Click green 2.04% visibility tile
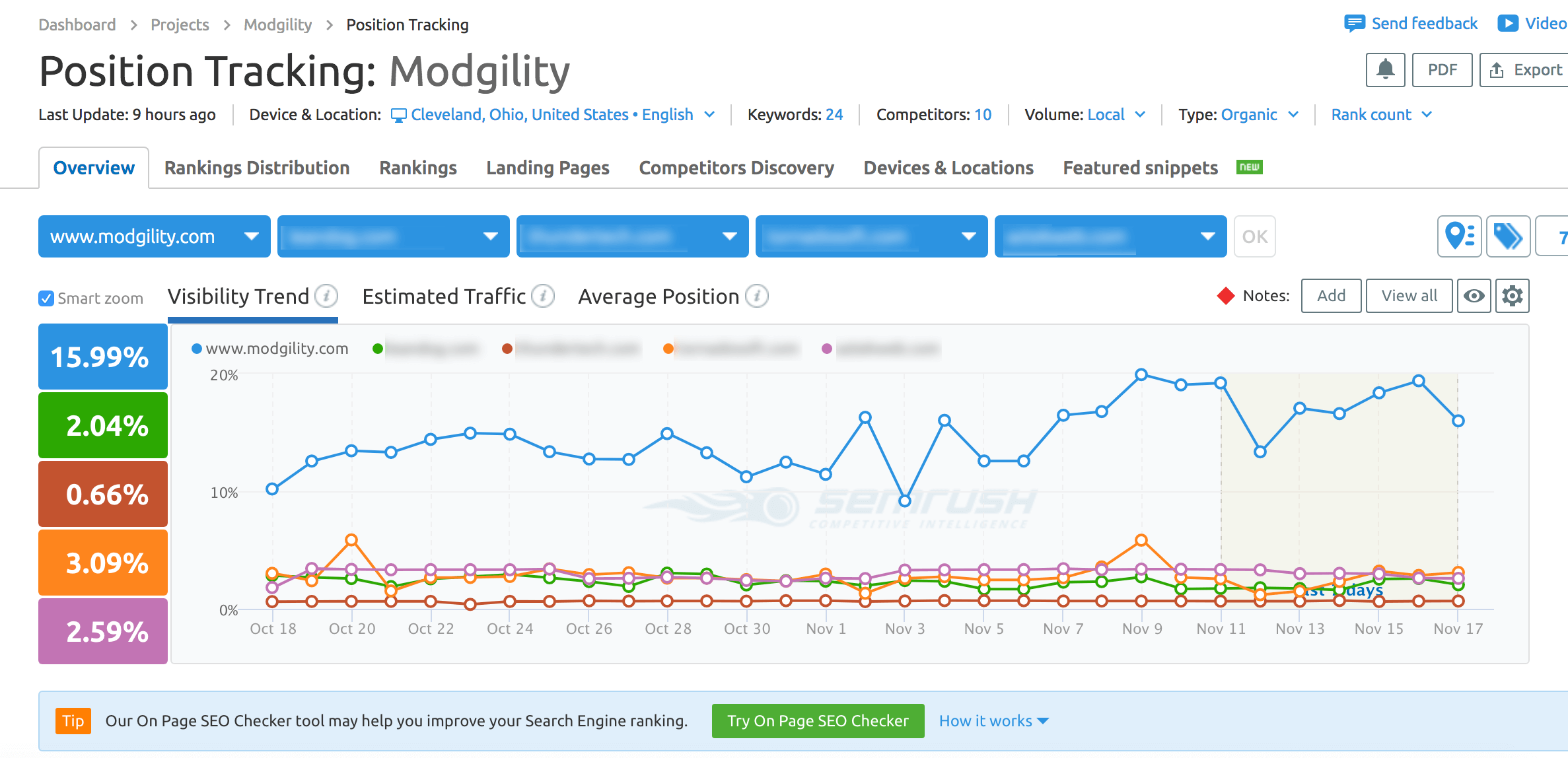1568x758 pixels. pyautogui.click(x=103, y=425)
